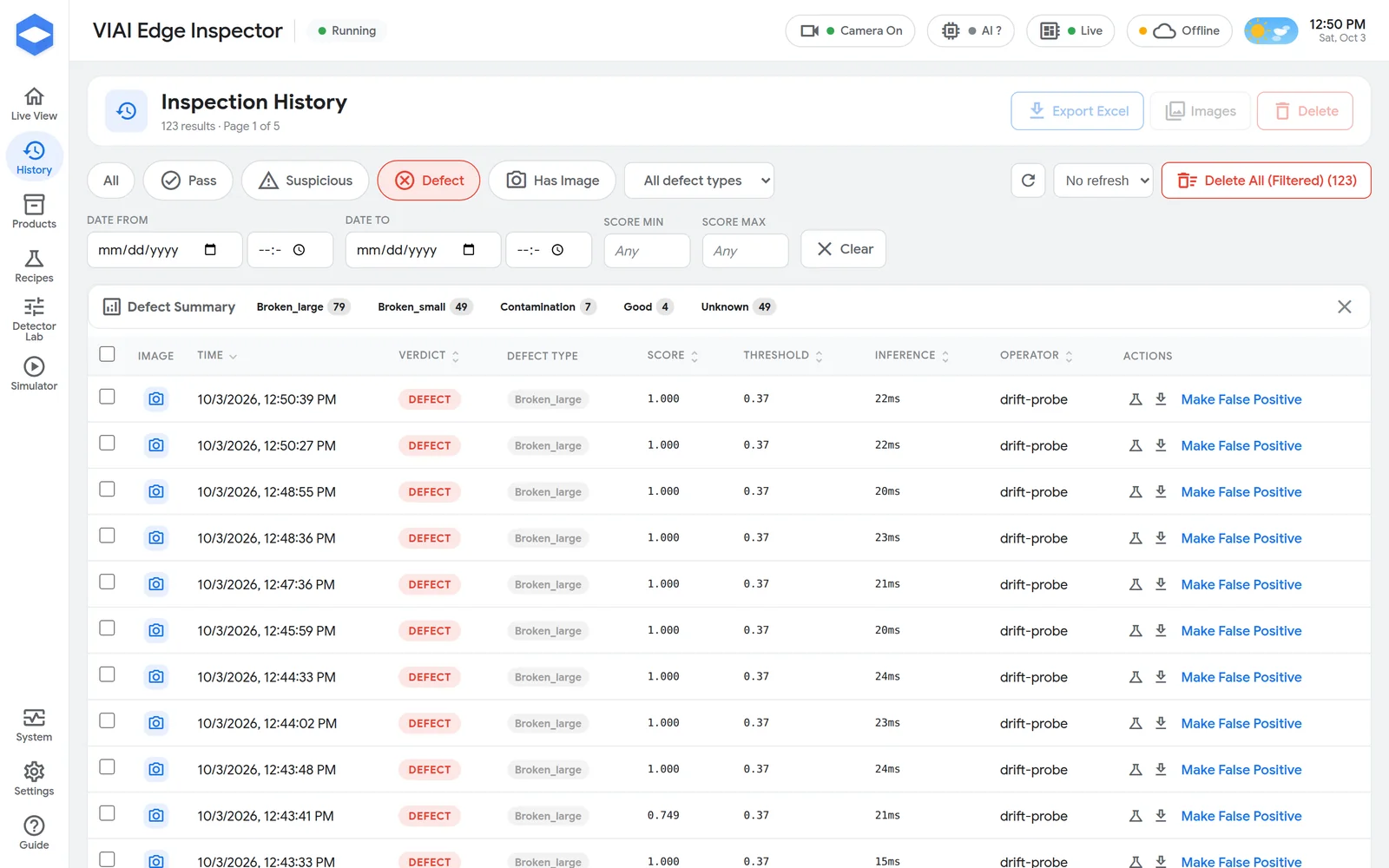Check the select-all header checkbox
1389x868 pixels.
pyautogui.click(x=107, y=354)
